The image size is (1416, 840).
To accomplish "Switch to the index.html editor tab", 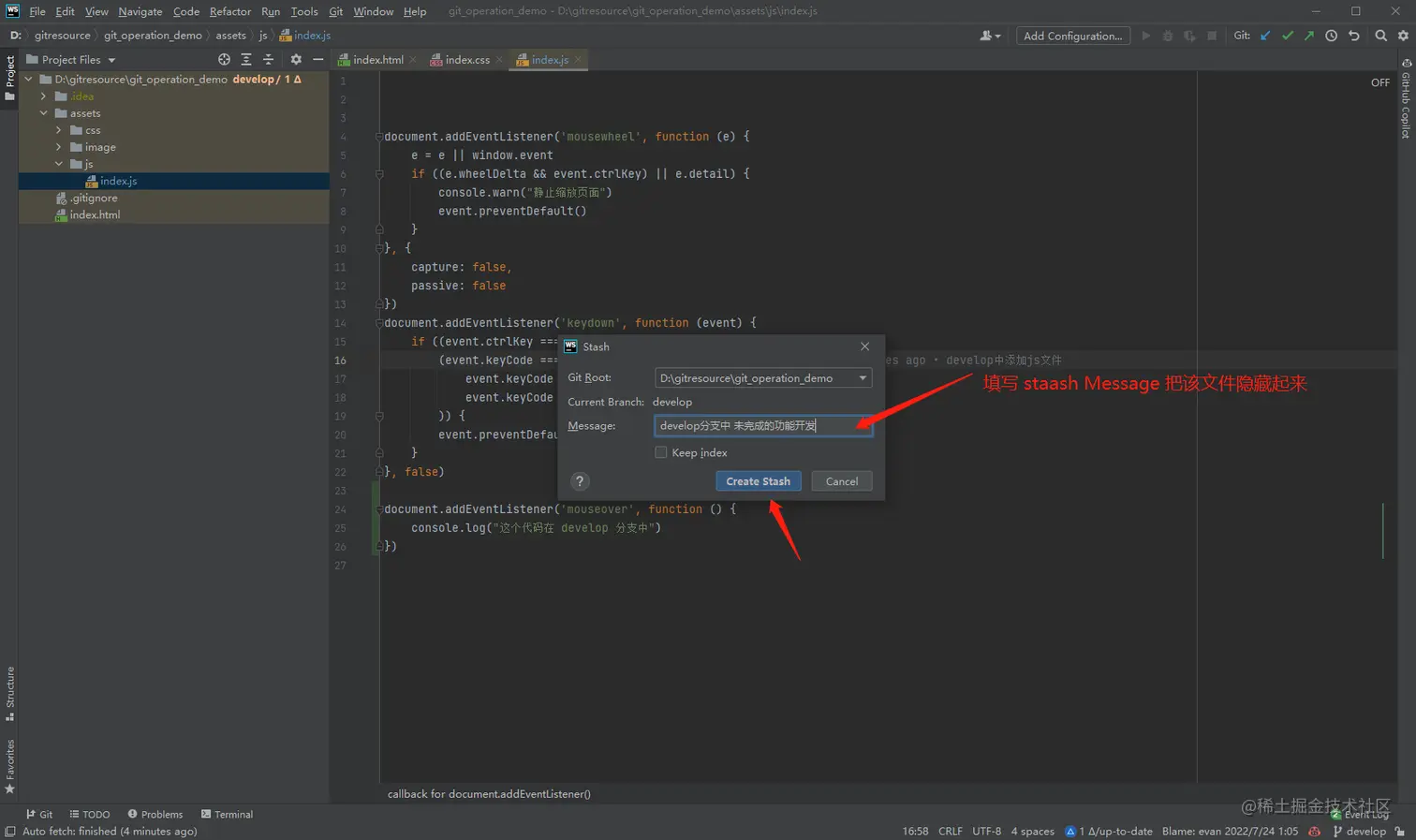I will click(377, 60).
